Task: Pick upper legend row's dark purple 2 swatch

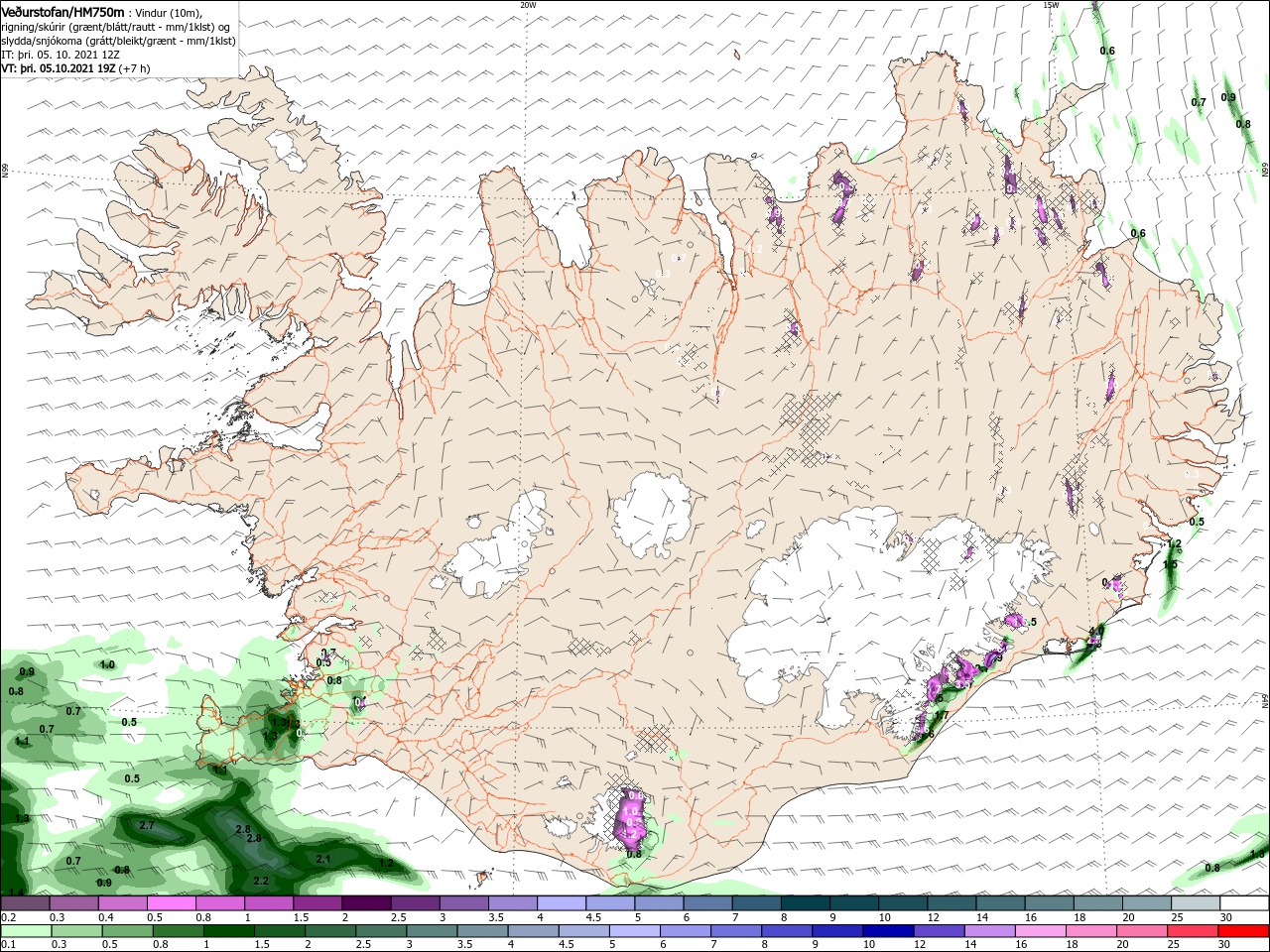Action: coord(366,904)
